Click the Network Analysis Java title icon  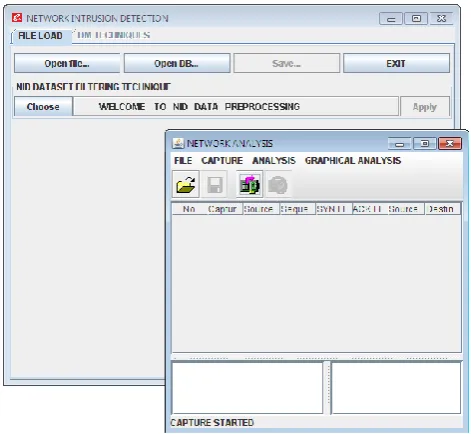pyautogui.click(x=178, y=143)
